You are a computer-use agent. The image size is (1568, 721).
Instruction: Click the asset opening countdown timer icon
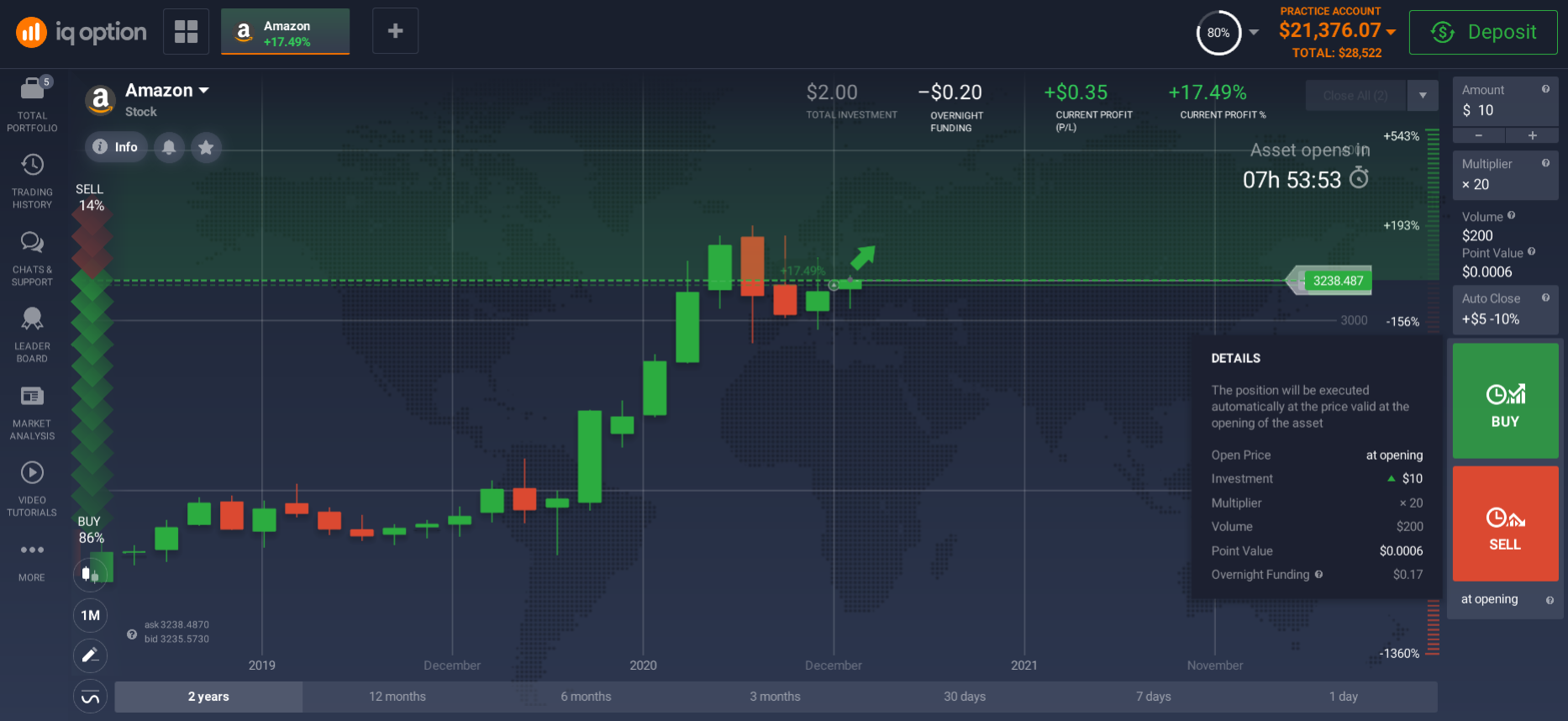pyautogui.click(x=1359, y=178)
